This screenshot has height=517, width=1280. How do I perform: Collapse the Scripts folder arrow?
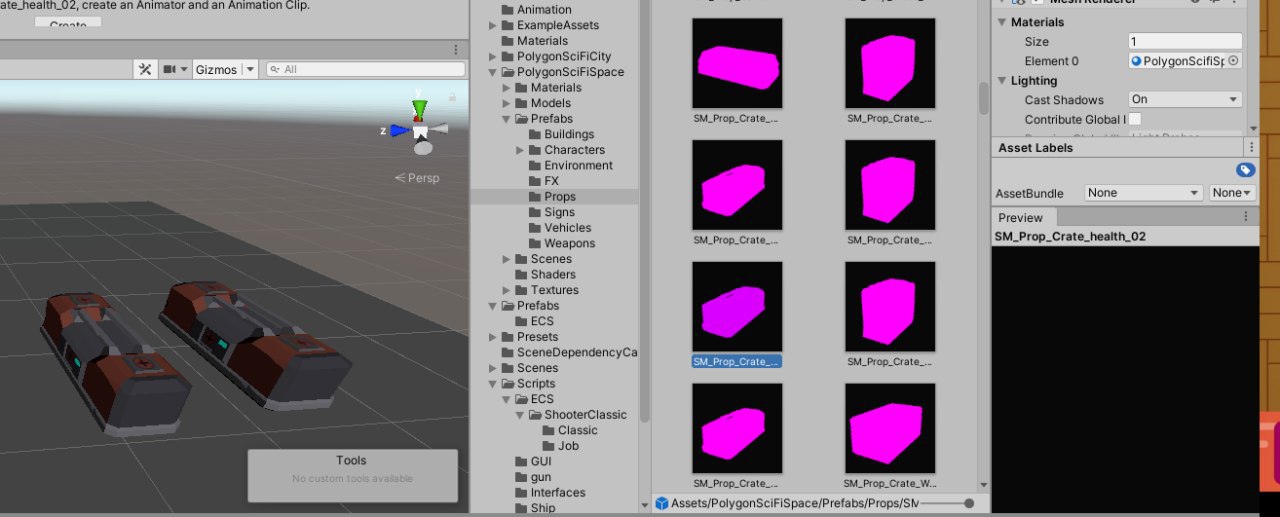tap(492, 384)
